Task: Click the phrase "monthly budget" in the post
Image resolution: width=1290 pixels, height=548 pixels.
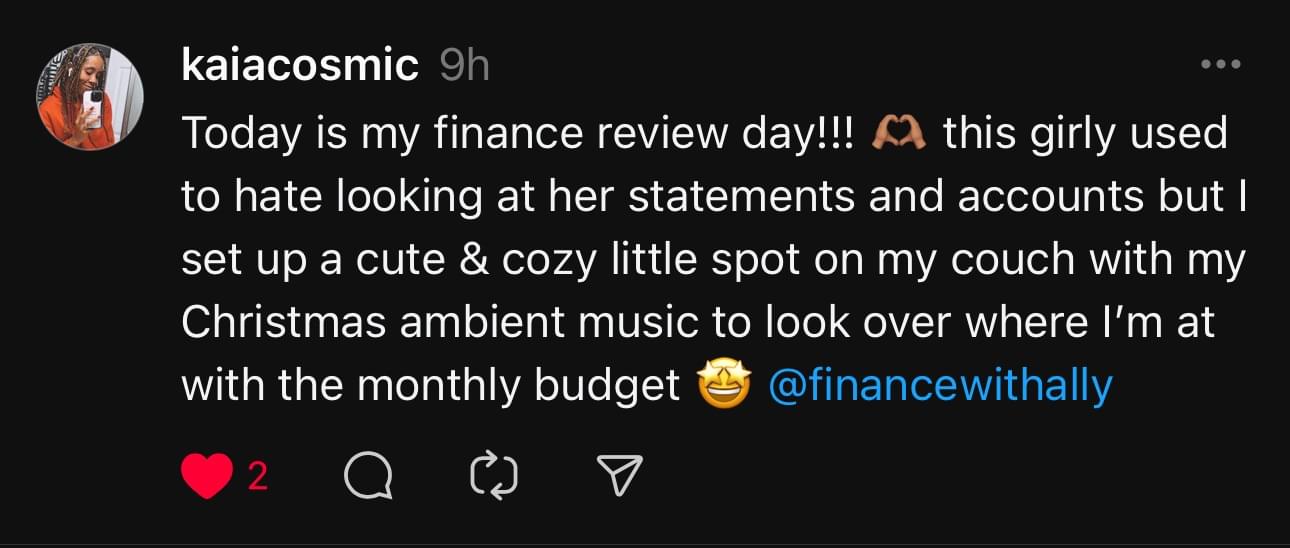Action: [519, 386]
